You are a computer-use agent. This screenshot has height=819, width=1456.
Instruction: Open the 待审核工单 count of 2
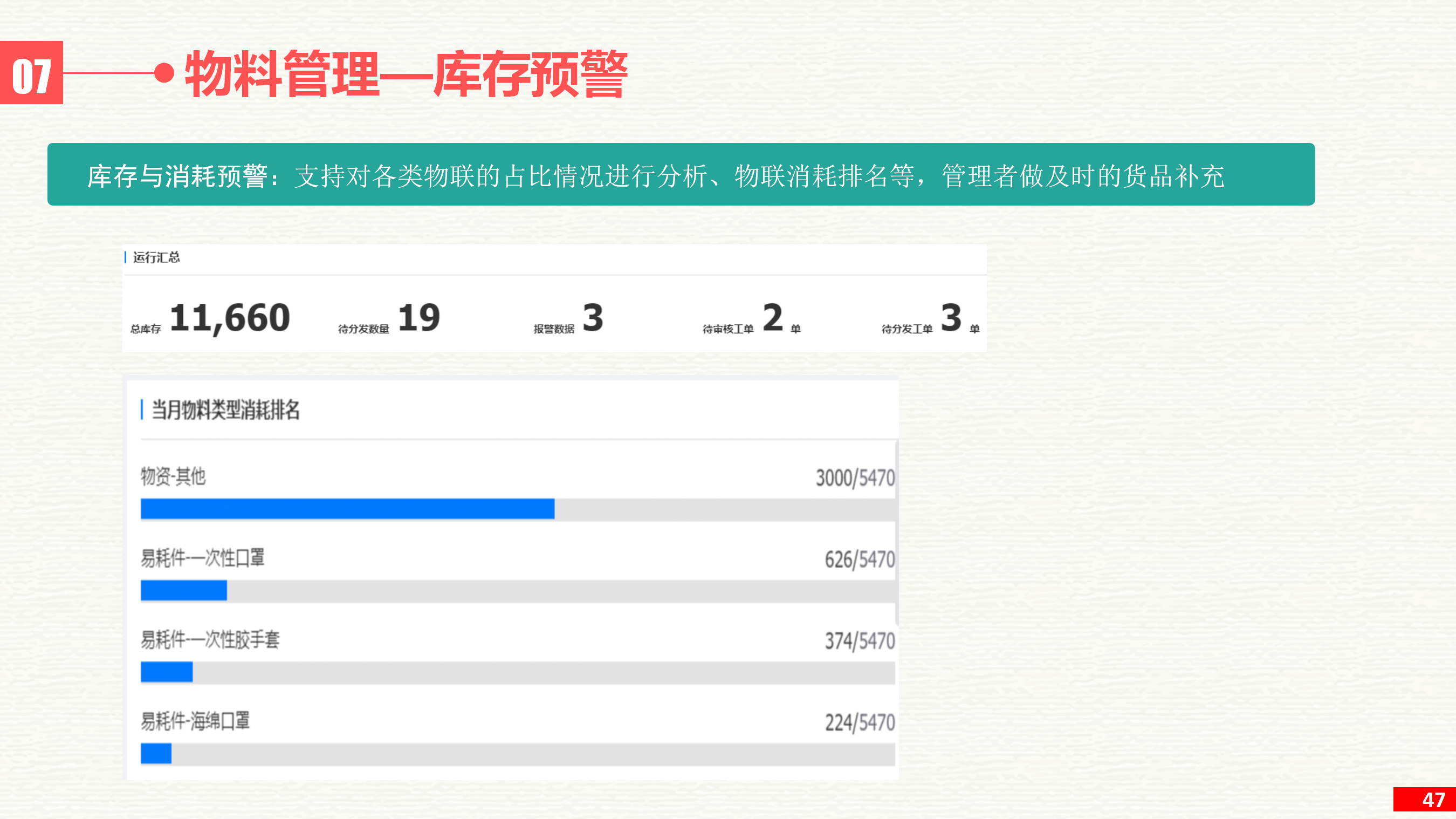(x=773, y=317)
